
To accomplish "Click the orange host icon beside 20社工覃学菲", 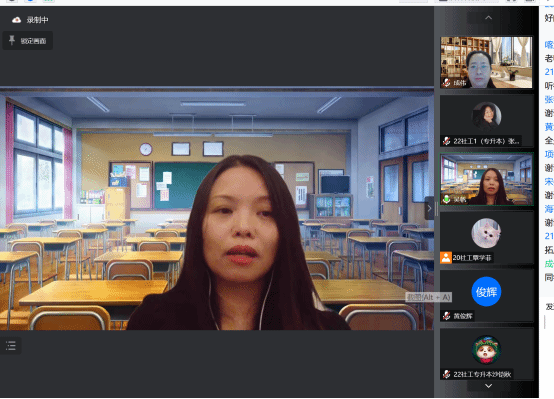I will [446, 258].
